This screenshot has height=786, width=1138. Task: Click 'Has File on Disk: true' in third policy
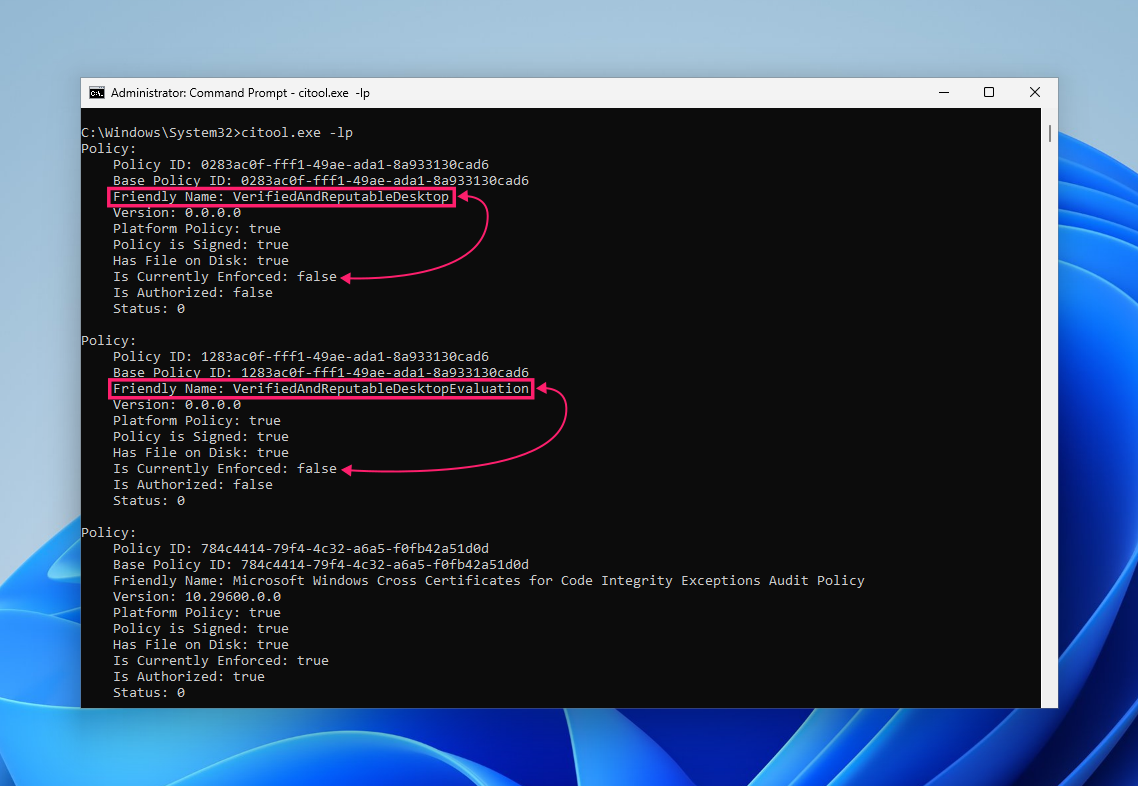(x=201, y=644)
